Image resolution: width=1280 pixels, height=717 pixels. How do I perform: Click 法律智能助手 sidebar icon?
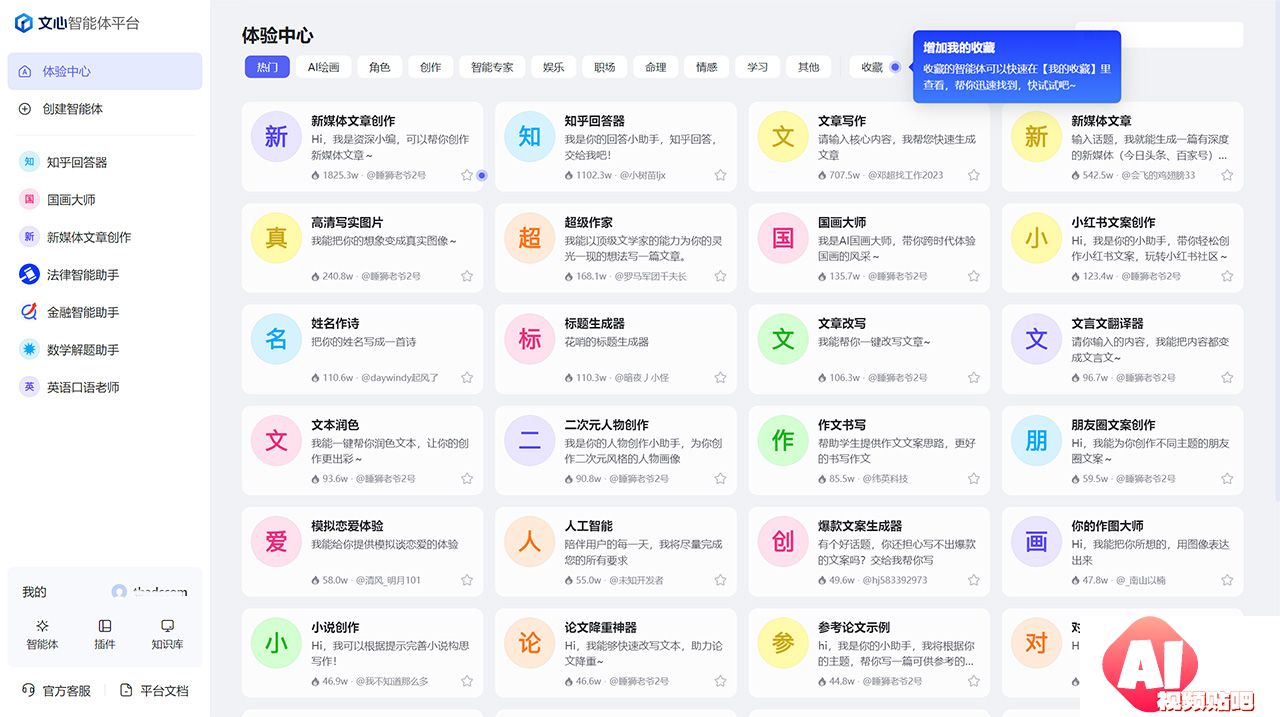point(29,275)
